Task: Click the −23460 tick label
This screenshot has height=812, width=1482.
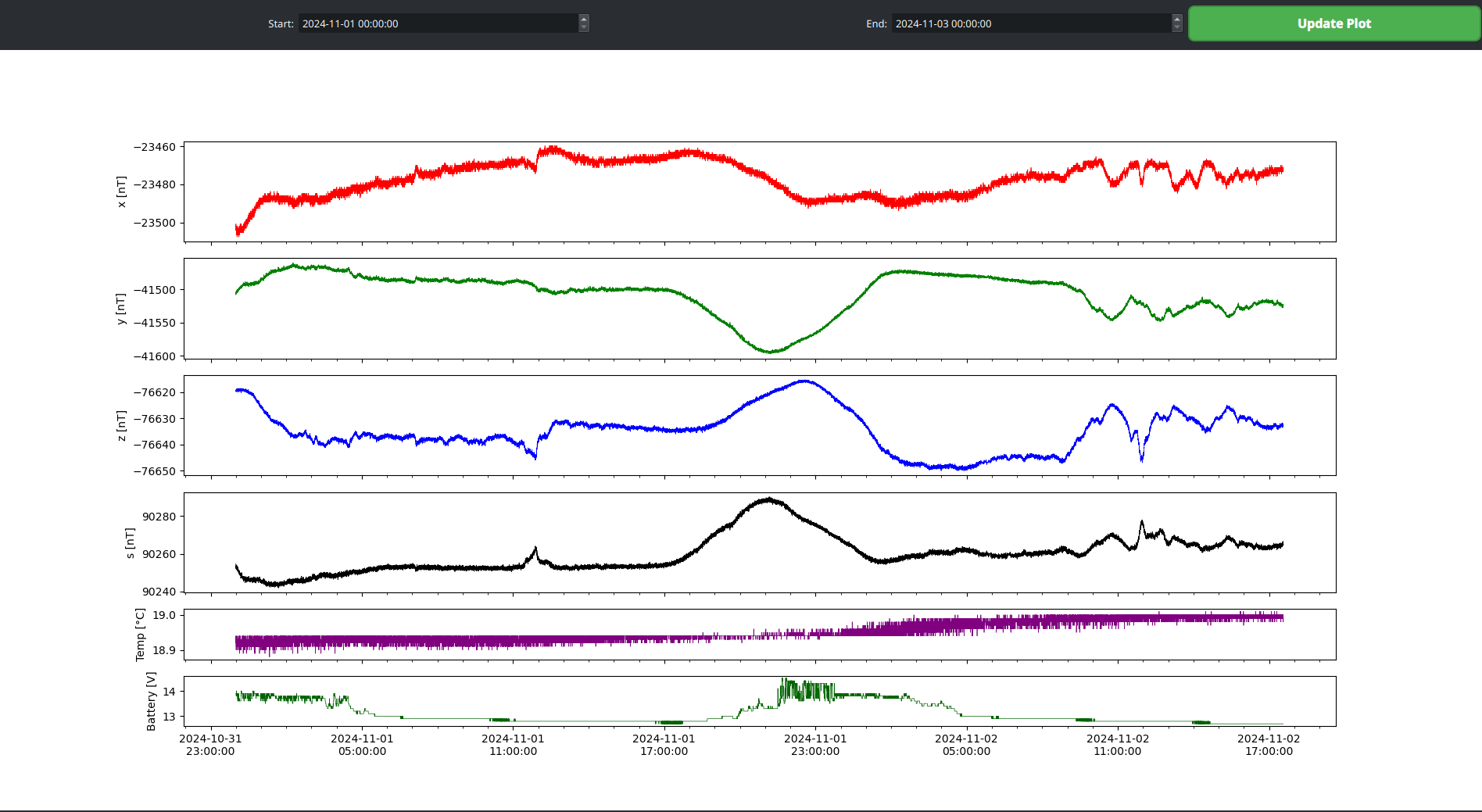Action: [x=155, y=147]
